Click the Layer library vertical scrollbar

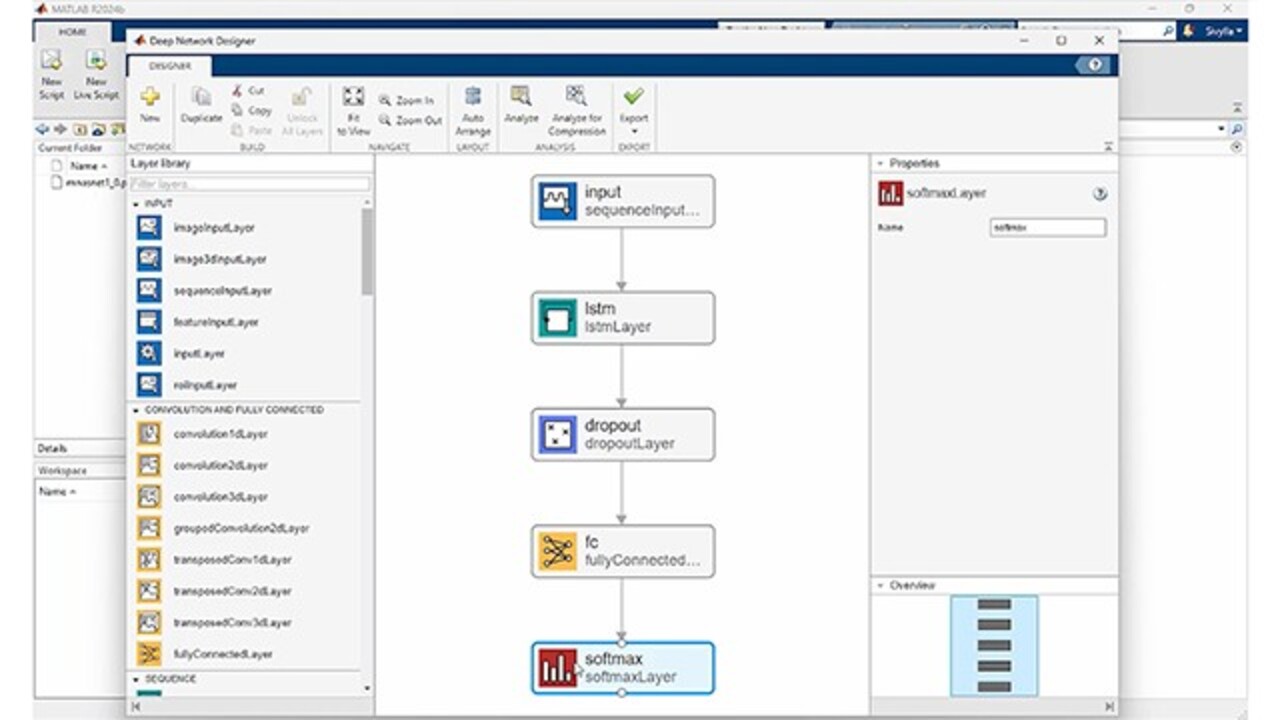point(367,250)
